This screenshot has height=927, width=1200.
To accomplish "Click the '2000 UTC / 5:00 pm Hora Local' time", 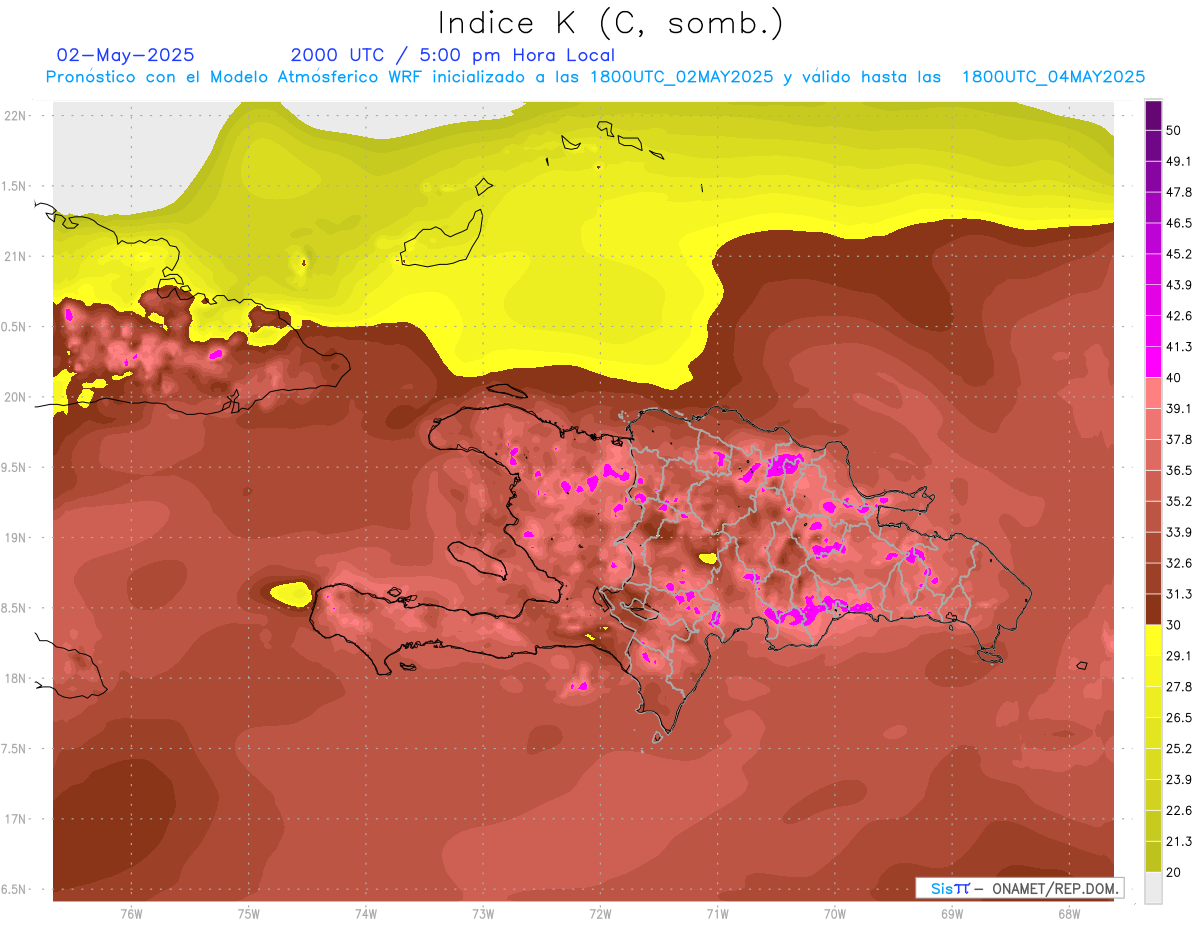I will click(x=453, y=55).
